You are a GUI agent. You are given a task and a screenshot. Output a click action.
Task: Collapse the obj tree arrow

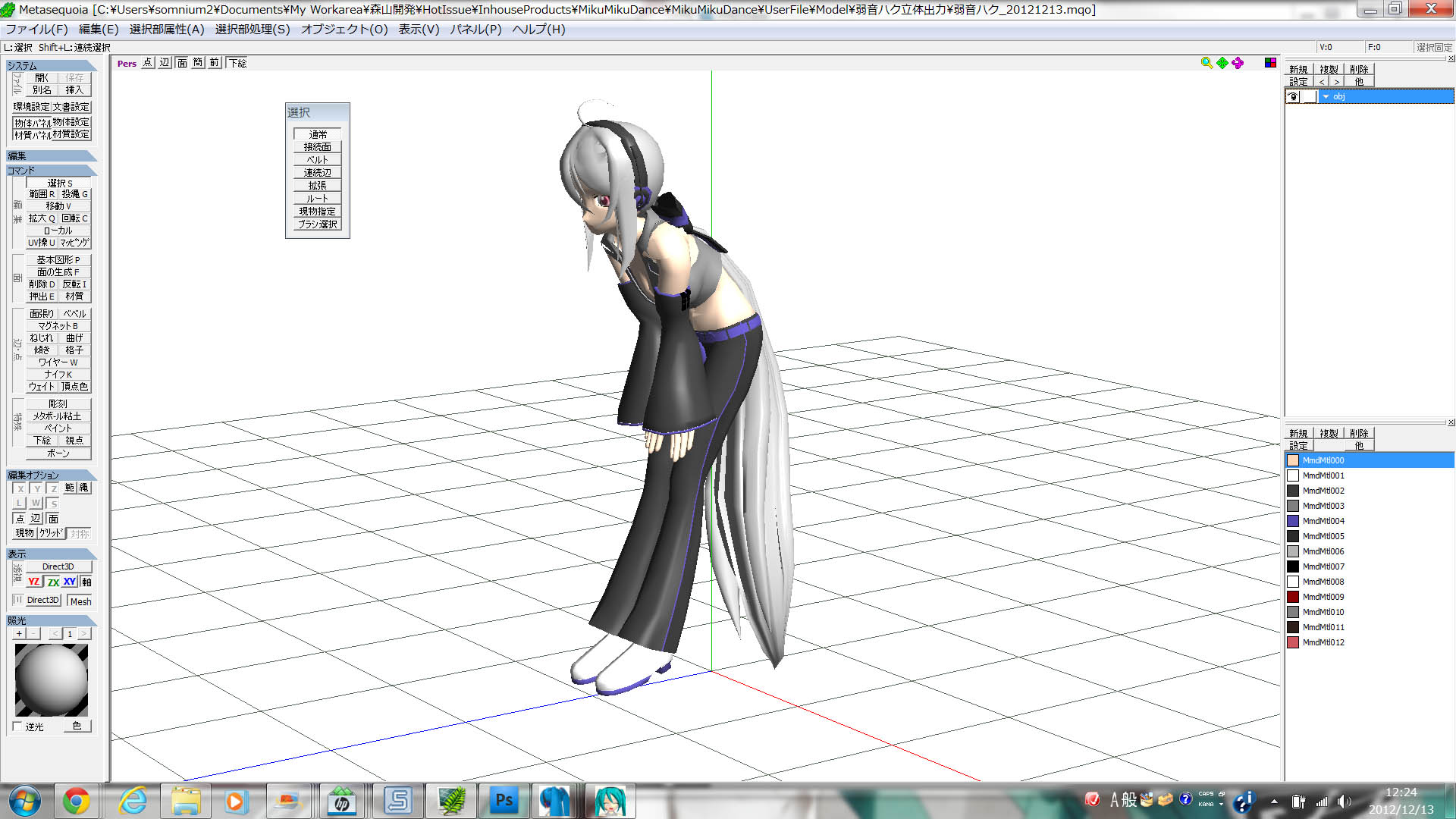click(x=1326, y=96)
